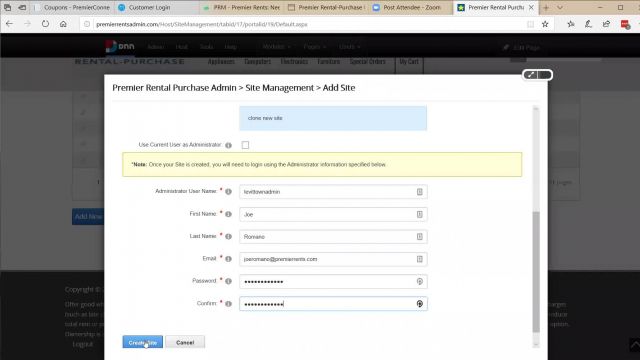
Task: Open a new browser tab with plus
Action: click(546, 7)
